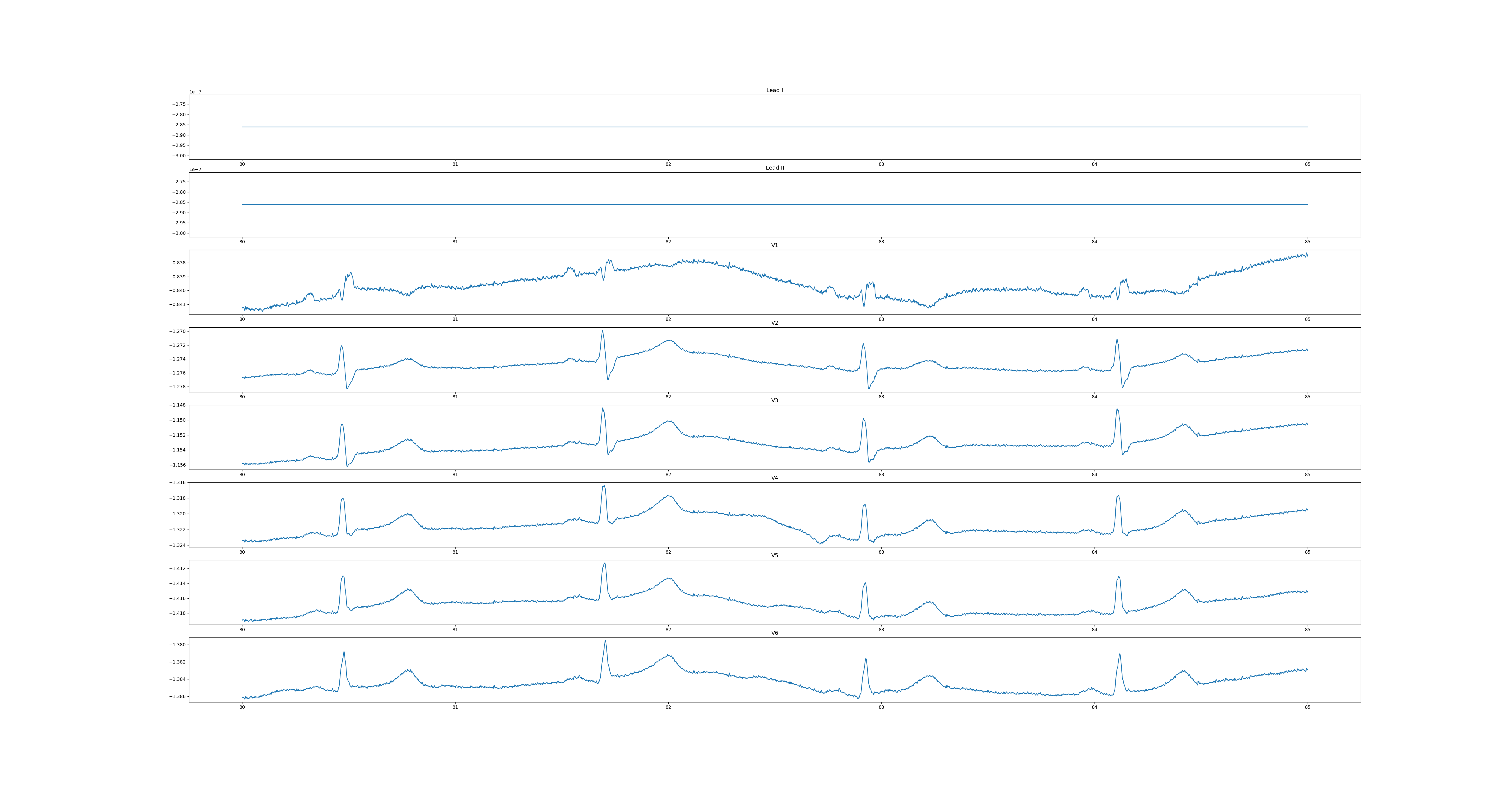Click the -1.324 y-axis label on V4
The image size is (1512, 789).
[178, 545]
